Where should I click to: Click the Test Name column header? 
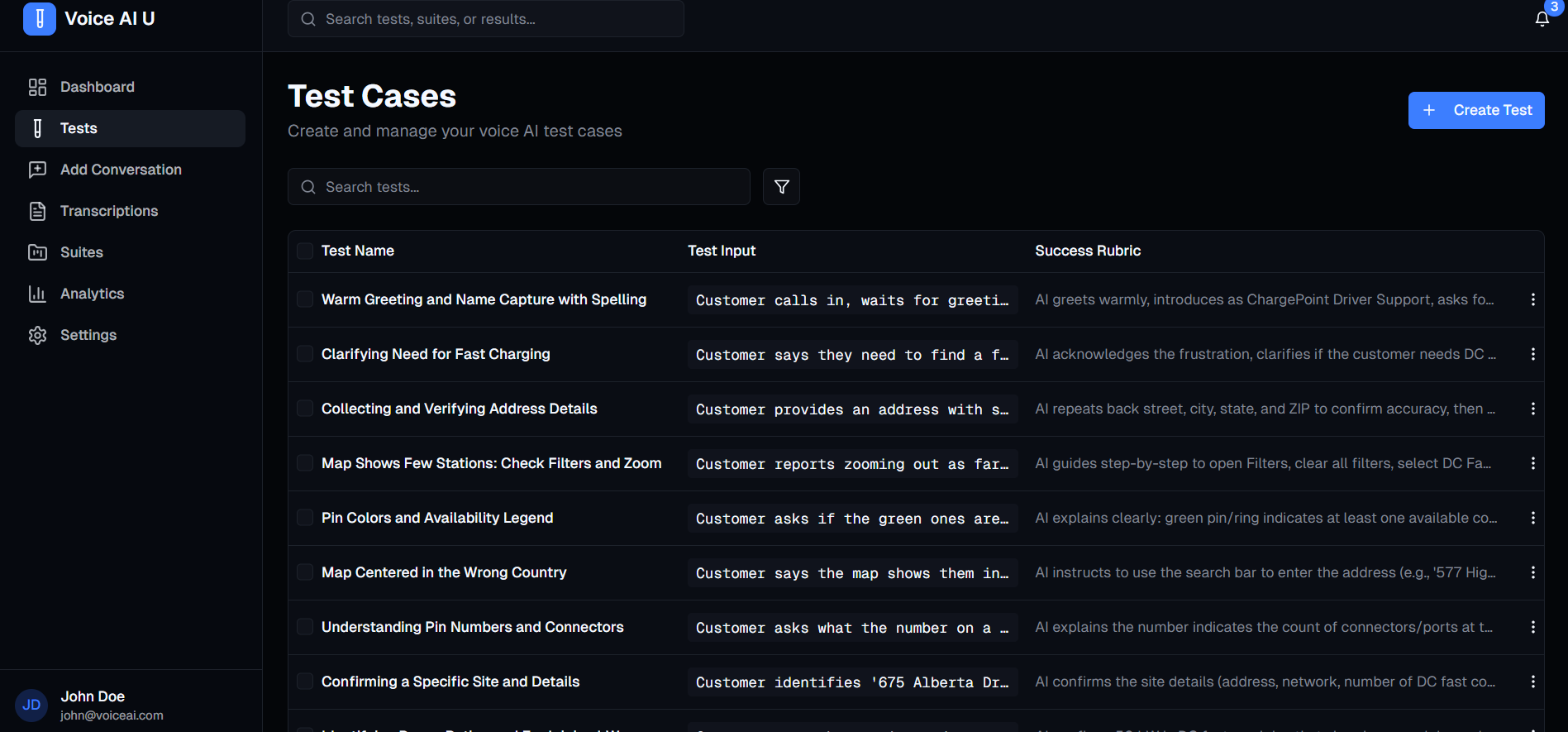(x=357, y=251)
